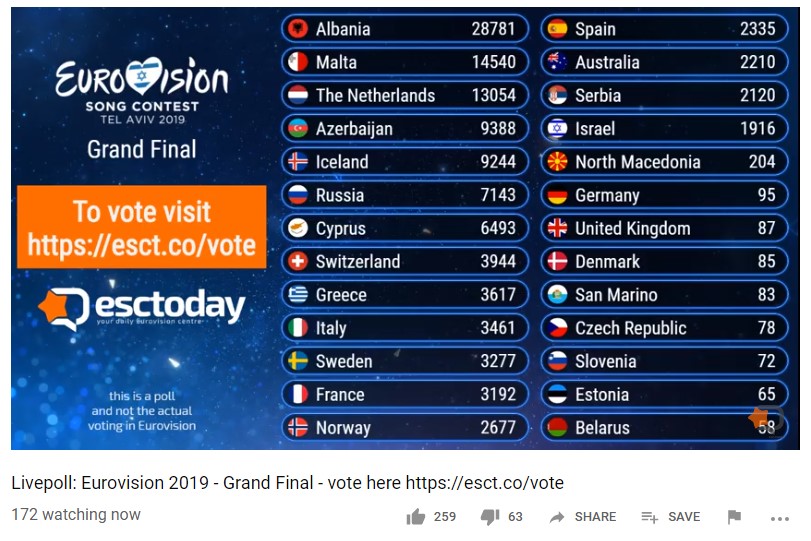Image resolution: width=811 pixels, height=541 pixels.
Task: Click The Netherlands vote count 13054
Action: [x=494, y=95]
